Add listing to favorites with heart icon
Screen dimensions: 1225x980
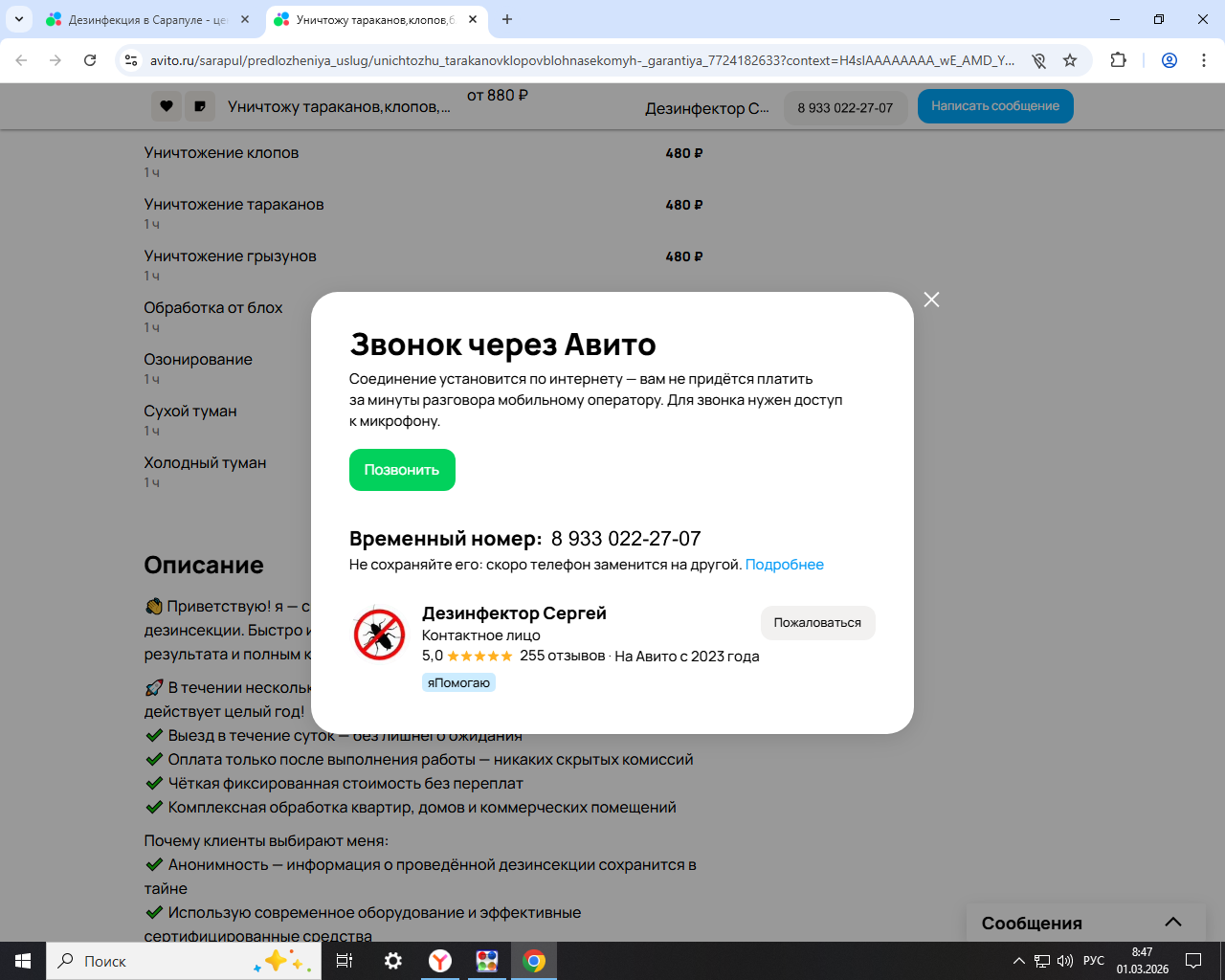tap(167, 106)
